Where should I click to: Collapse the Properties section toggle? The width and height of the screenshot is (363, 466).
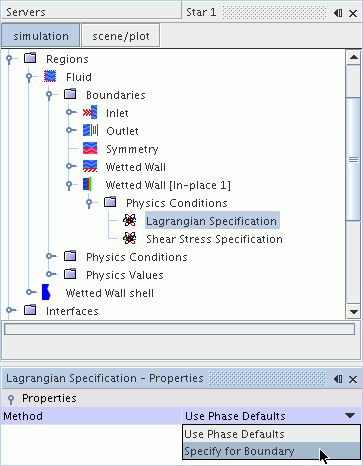11,399
